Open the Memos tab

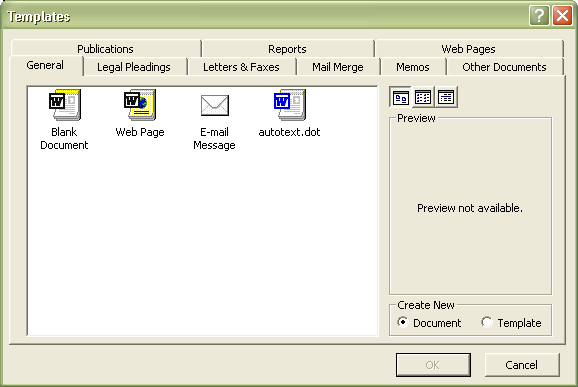click(x=413, y=67)
